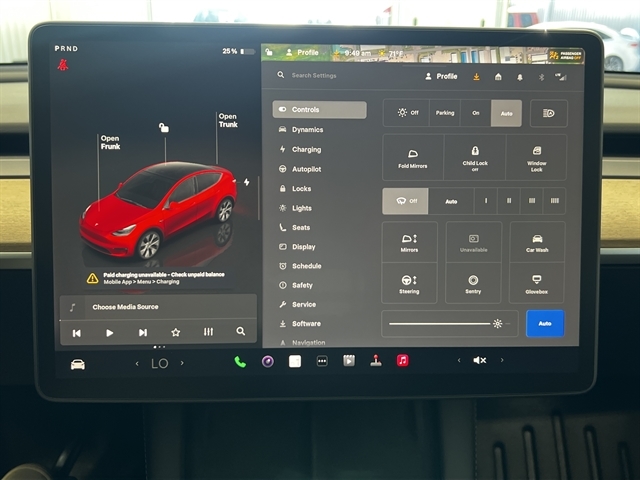Set wipers to Off
This screenshot has height=480, width=640.
(x=405, y=201)
